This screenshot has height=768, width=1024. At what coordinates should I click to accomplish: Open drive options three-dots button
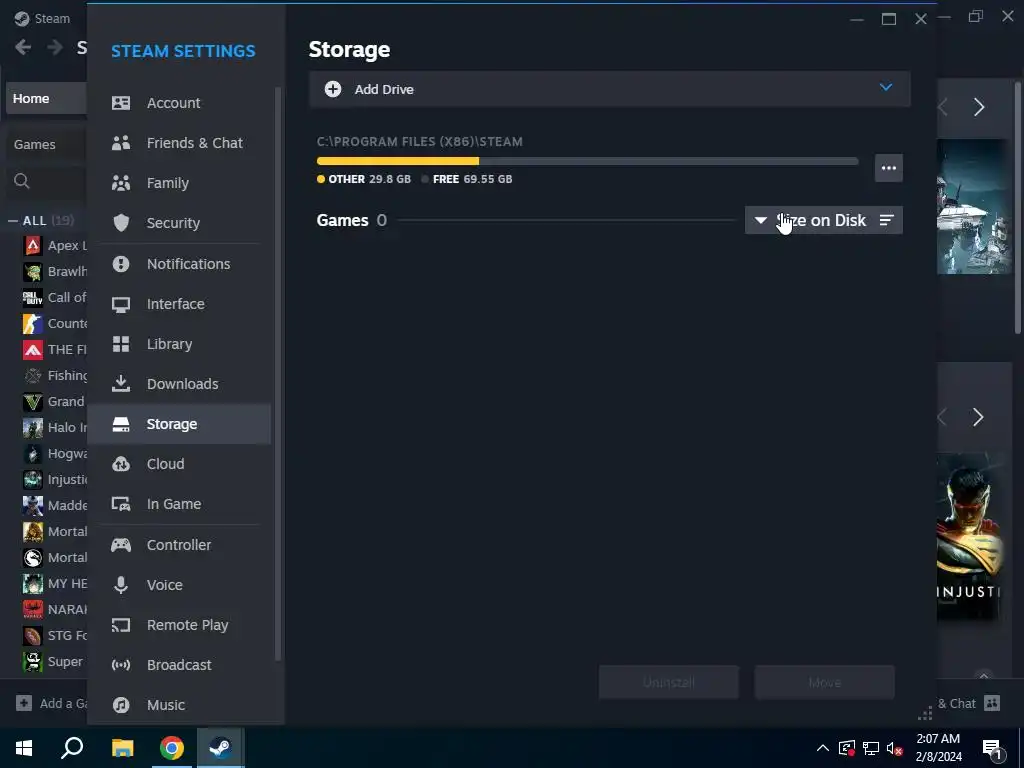click(889, 168)
